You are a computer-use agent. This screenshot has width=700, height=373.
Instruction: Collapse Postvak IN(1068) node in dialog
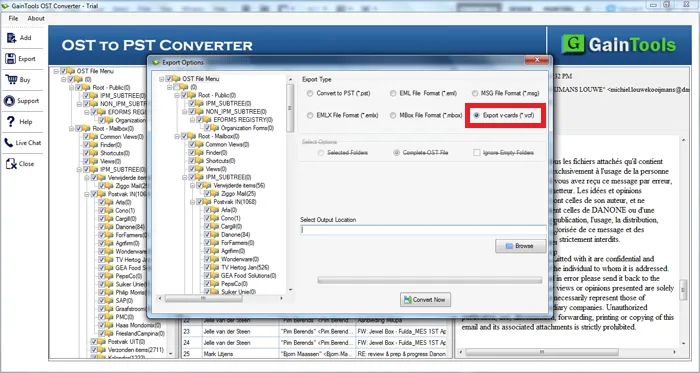[x=193, y=202]
